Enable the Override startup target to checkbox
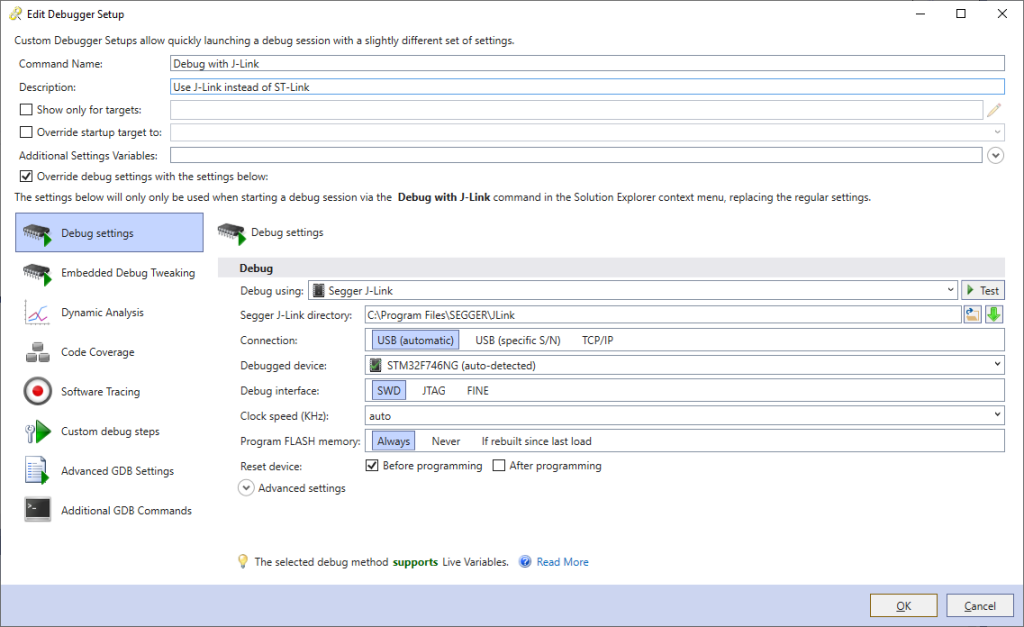1024x627 pixels. point(26,132)
